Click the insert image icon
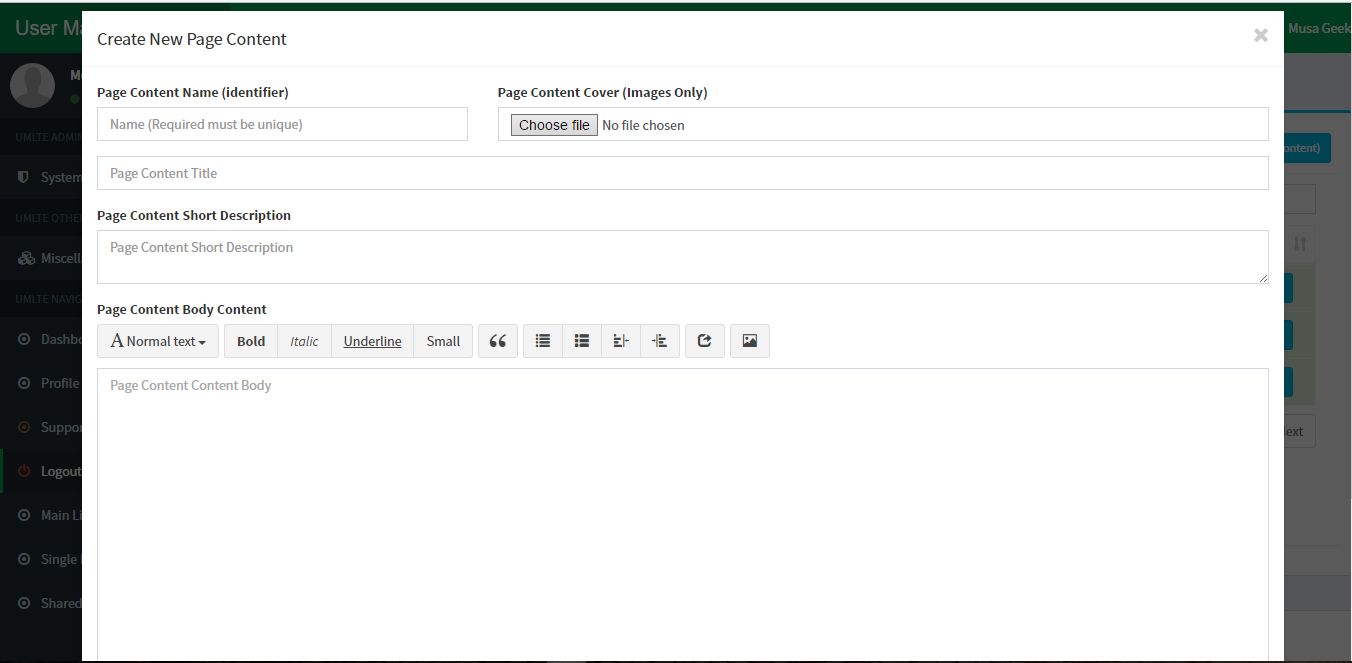Viewport: 1352px width, 663px height. pyautogui.click(x=750, y=341)
